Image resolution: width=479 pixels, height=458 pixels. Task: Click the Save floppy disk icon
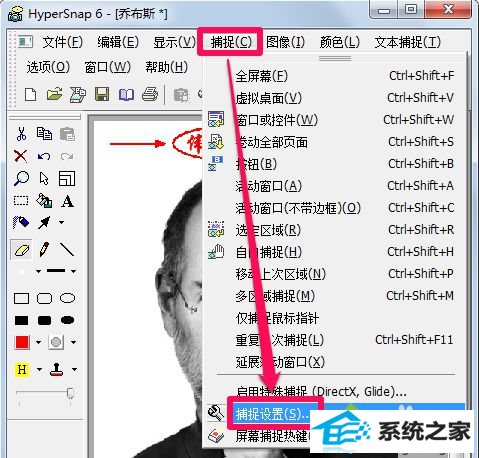102,95
